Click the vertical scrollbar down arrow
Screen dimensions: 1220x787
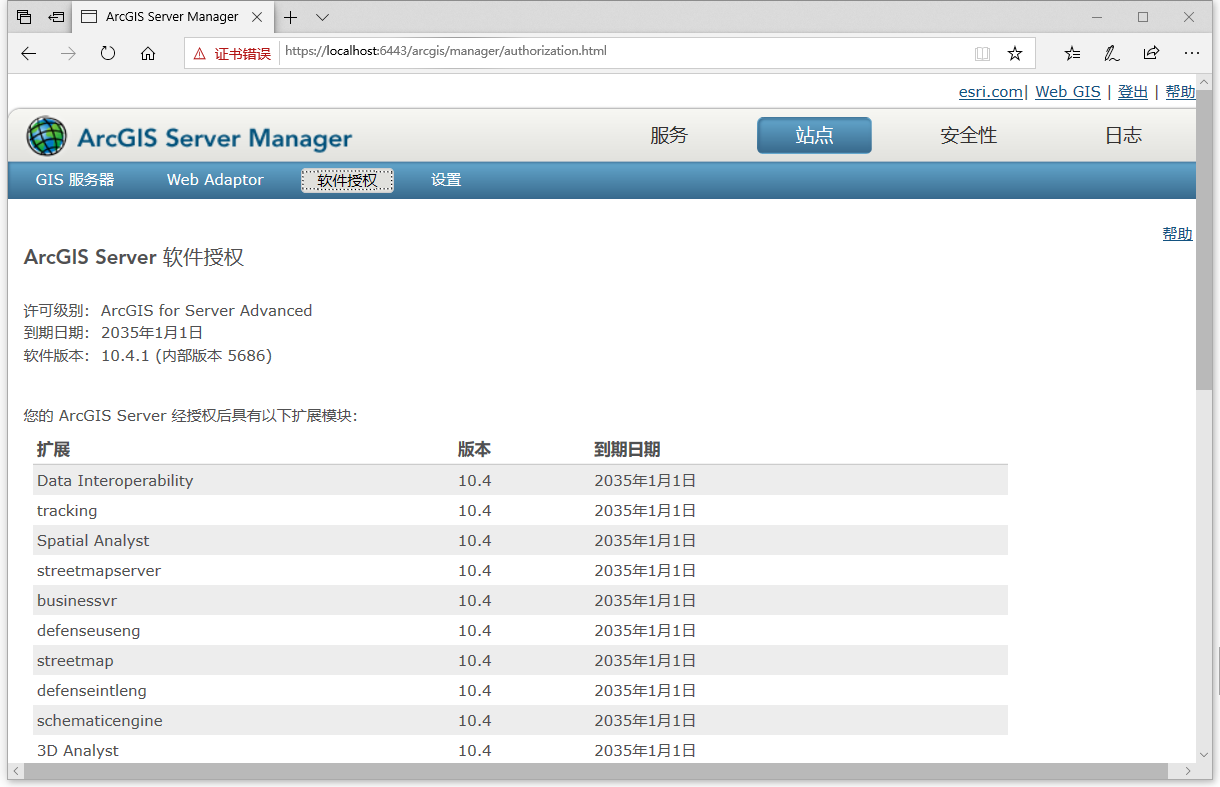[x=1204, y=755]
